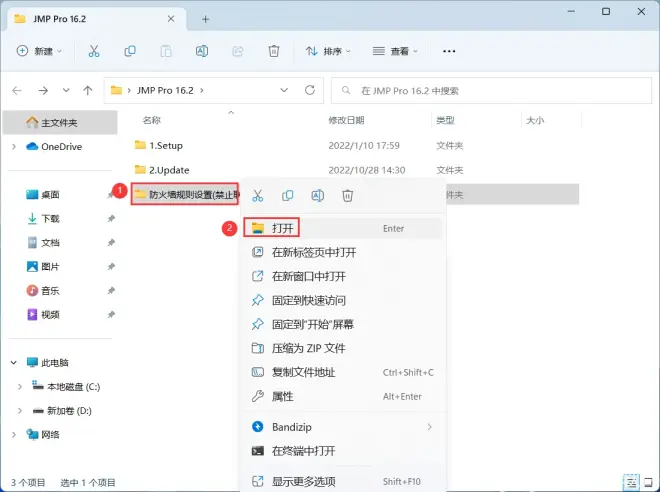Choose 复制文件地址
Viewport: 660px width, 492px height.
(x=343, y=372)
